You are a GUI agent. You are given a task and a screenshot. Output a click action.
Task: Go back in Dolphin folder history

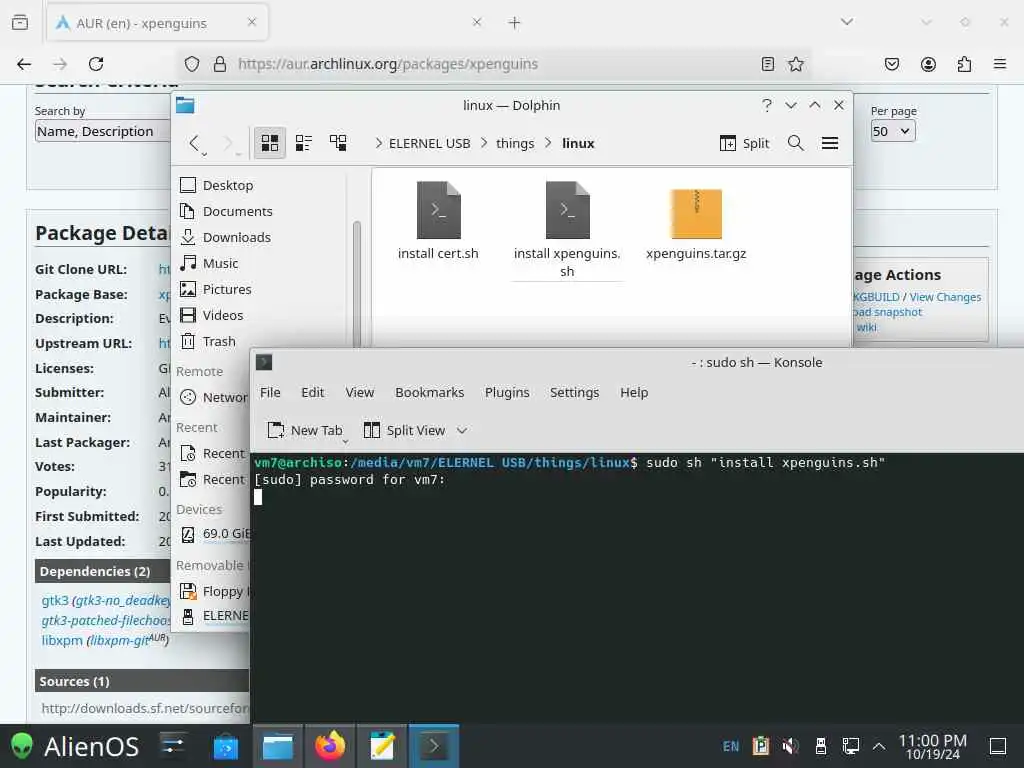194,143
